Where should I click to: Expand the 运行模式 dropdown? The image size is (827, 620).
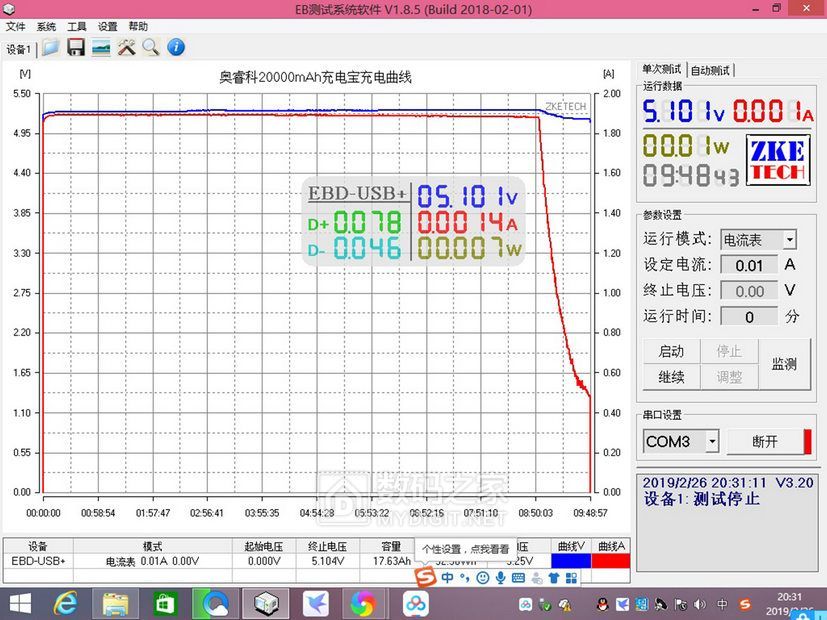(789, 240)
